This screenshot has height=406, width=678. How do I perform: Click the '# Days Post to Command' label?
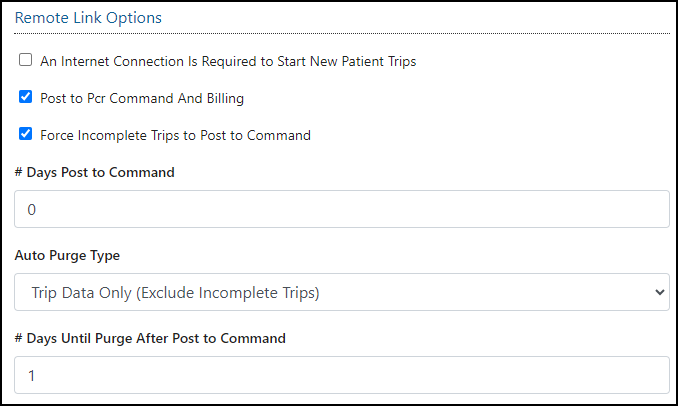[95, 172]
